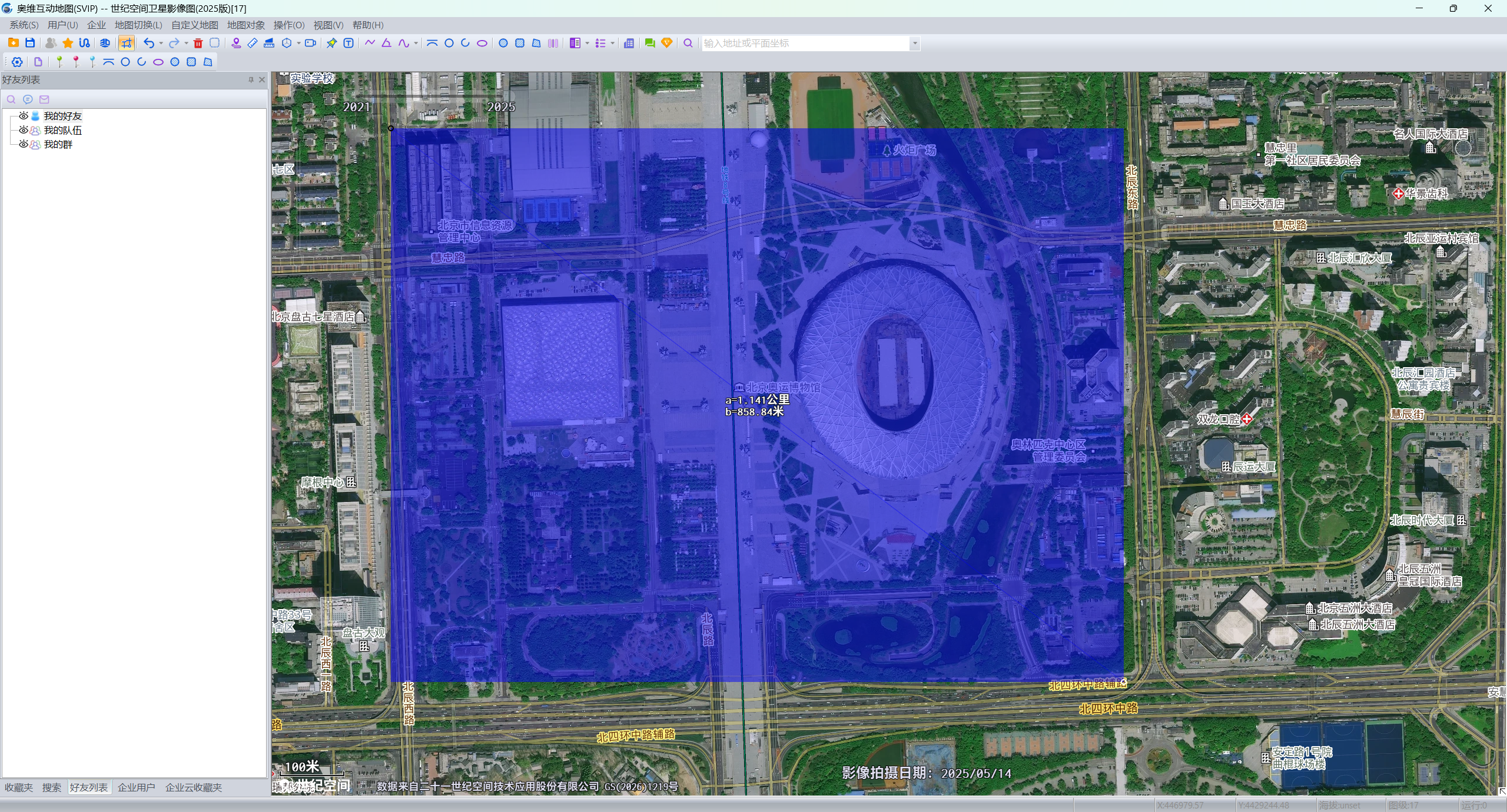
Task: Expand dropdown arrow beside 3D cube icon
Action: coord(298,43)
